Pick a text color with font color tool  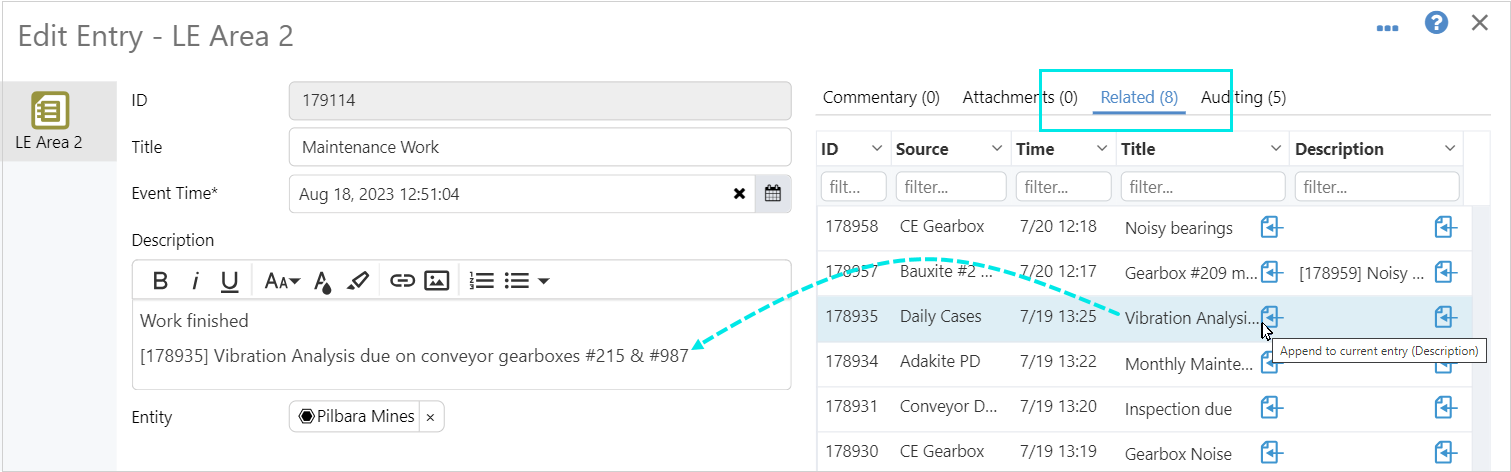coord(323,281)
